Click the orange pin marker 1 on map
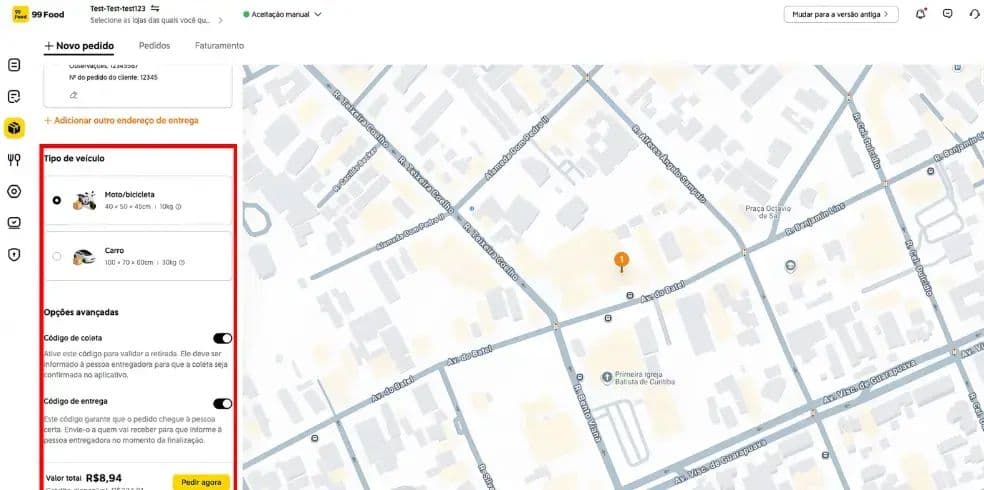This screenshot has height=490, width=984. click(x=621, y=262)
